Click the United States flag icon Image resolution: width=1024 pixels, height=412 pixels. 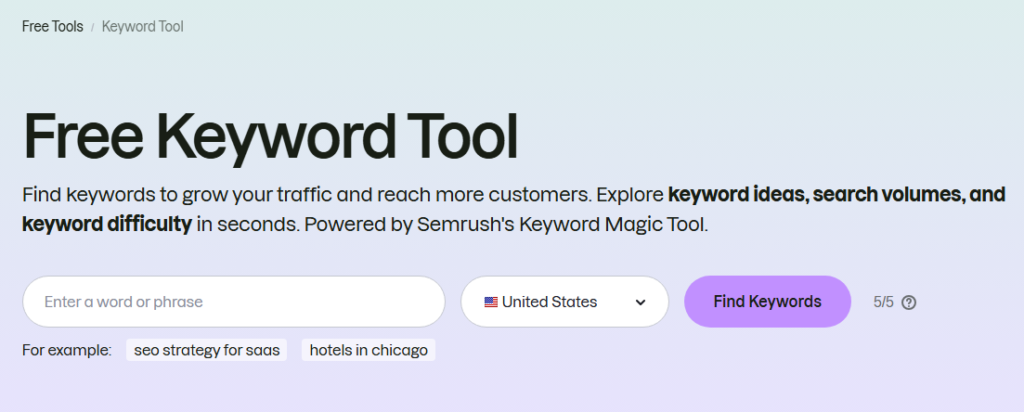491,302
